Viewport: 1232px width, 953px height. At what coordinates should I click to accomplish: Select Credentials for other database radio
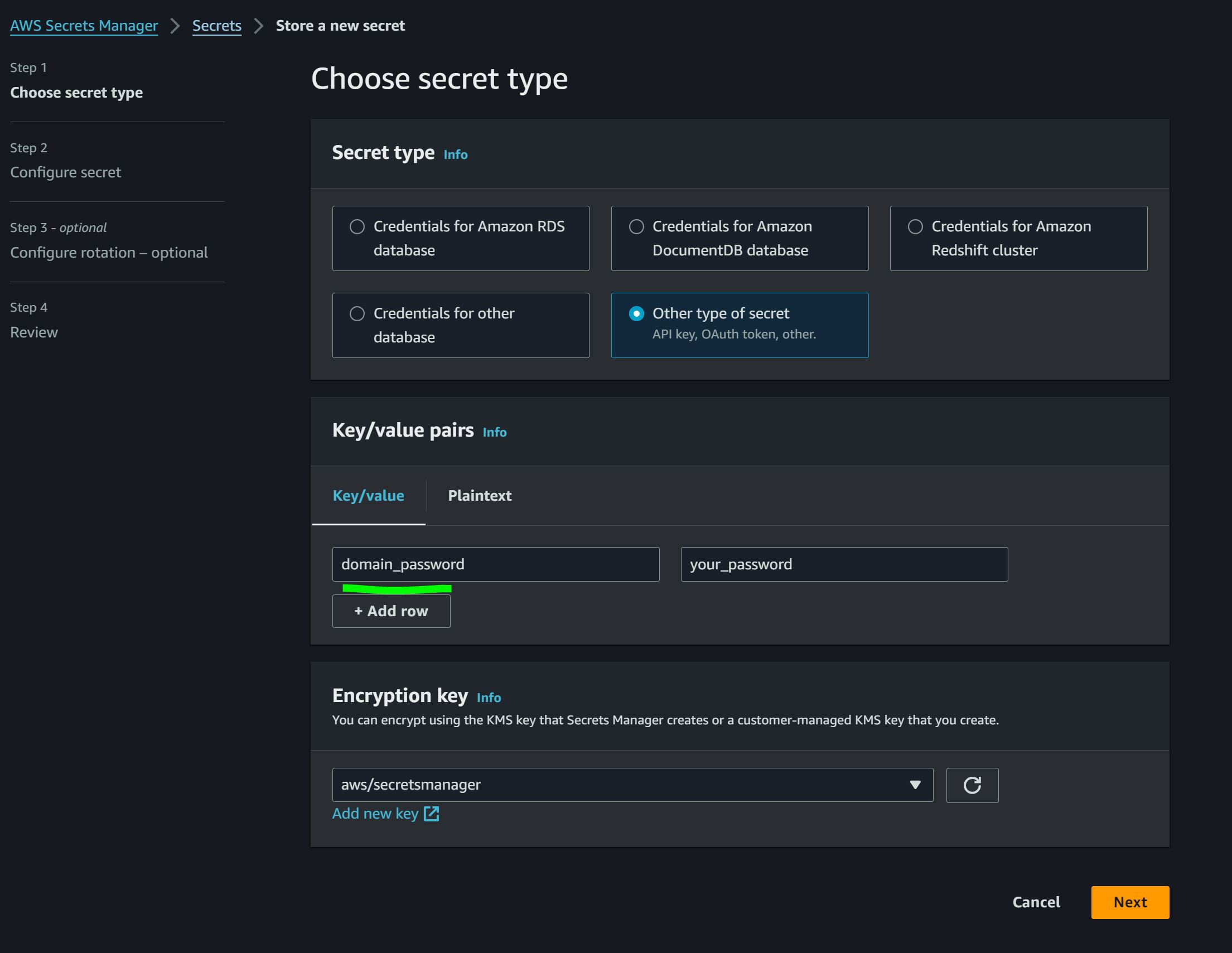[x=357, y=313]
